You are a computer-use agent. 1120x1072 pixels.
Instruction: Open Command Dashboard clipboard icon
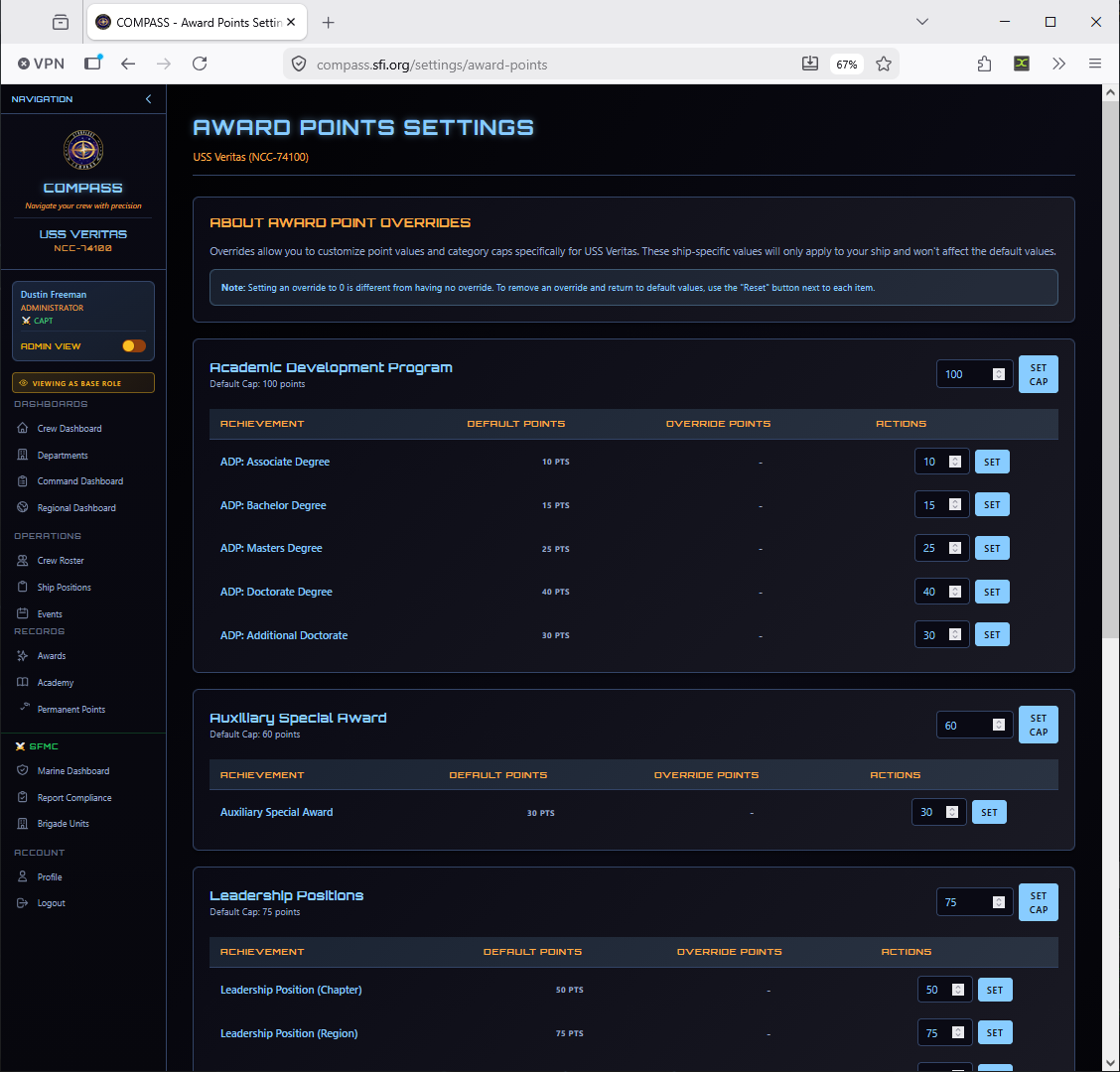click(22, 481)
